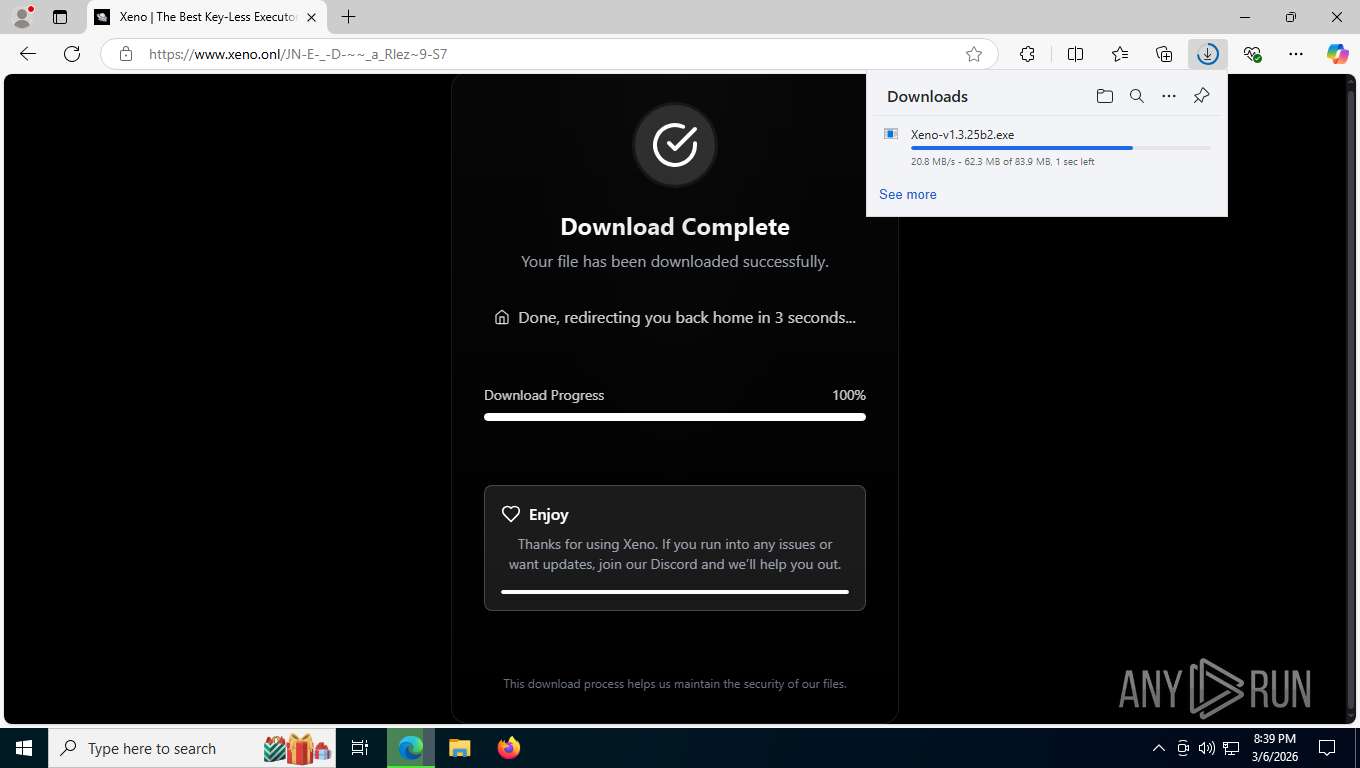Open more options in Downloads panel
This screenshot has height=768, width=1360.
tap(1169, 96)
